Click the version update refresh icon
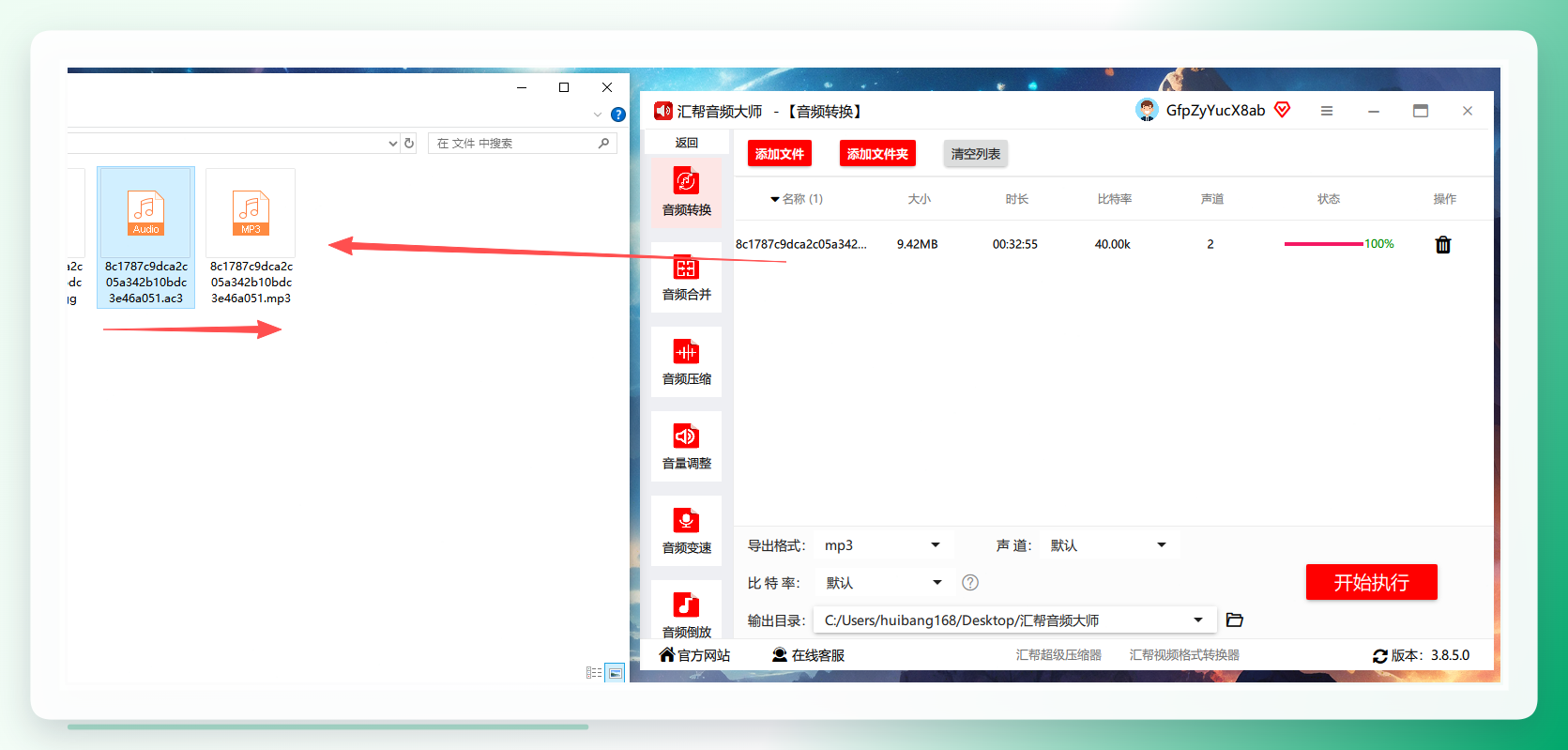 [x=1379, y=656]
